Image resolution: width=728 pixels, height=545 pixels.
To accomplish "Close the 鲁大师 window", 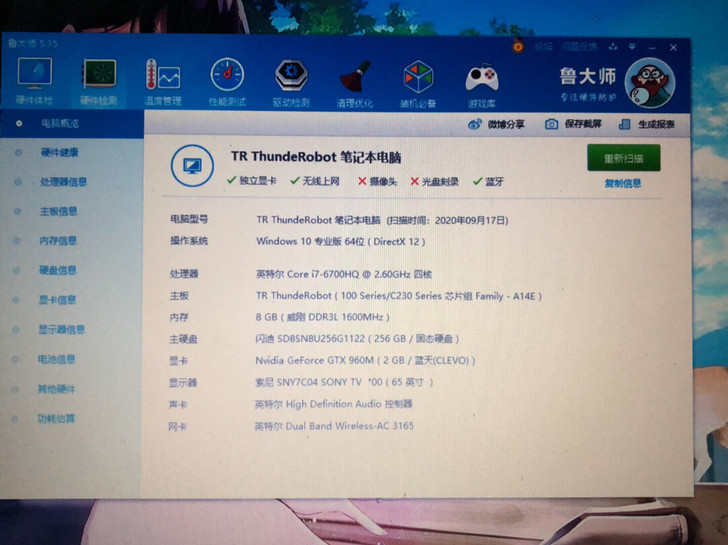I will (673, 47).
